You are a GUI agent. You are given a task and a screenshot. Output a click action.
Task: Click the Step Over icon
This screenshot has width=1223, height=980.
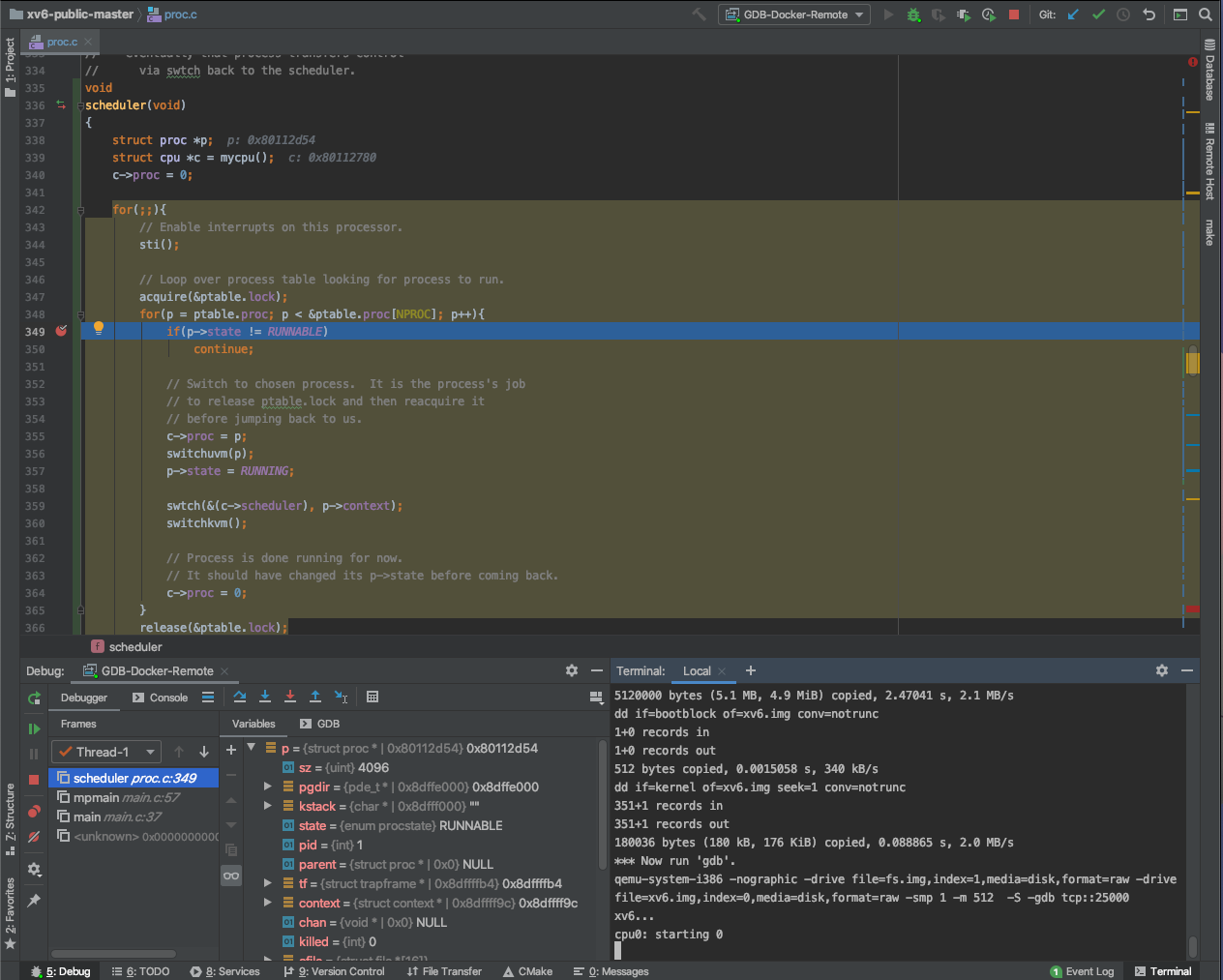pyautogui.click(x=240, y=697)
